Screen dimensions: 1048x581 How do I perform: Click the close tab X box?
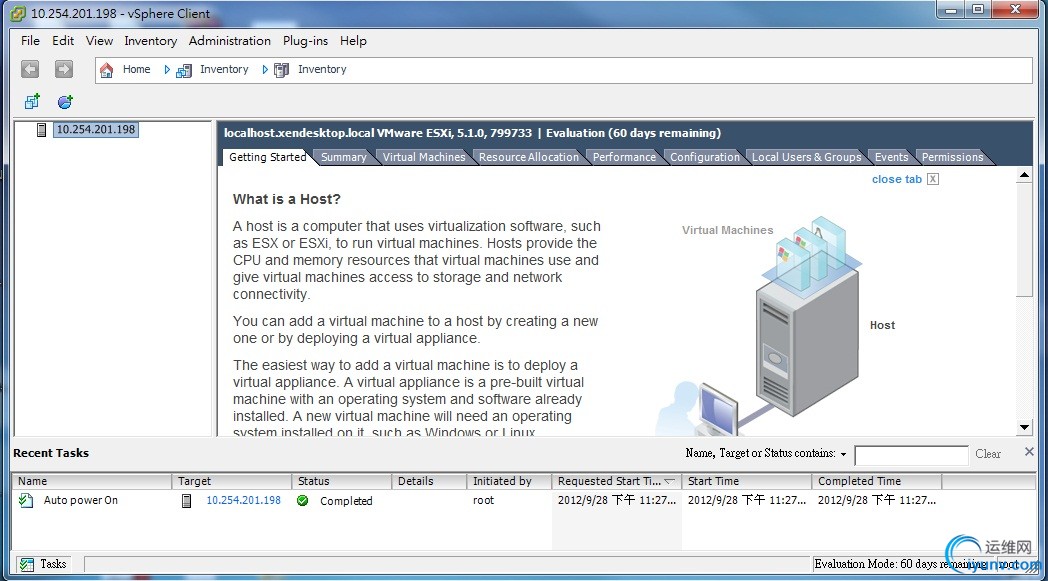(933, 179)
